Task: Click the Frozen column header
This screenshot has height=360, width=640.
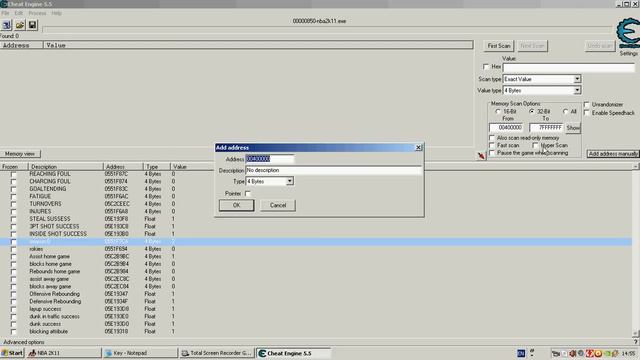Action: click(x=14, y=167)
